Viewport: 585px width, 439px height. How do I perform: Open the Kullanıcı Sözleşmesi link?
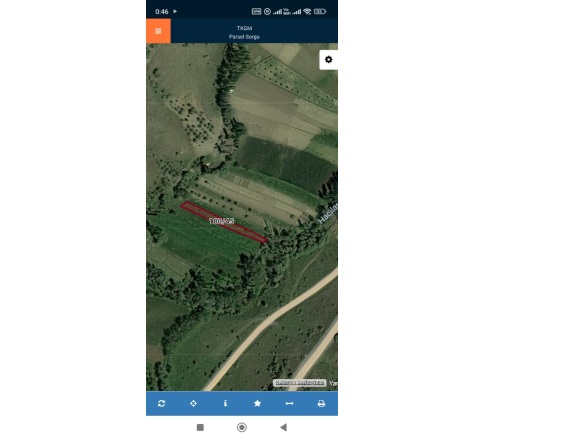click(x=300, y=383)
